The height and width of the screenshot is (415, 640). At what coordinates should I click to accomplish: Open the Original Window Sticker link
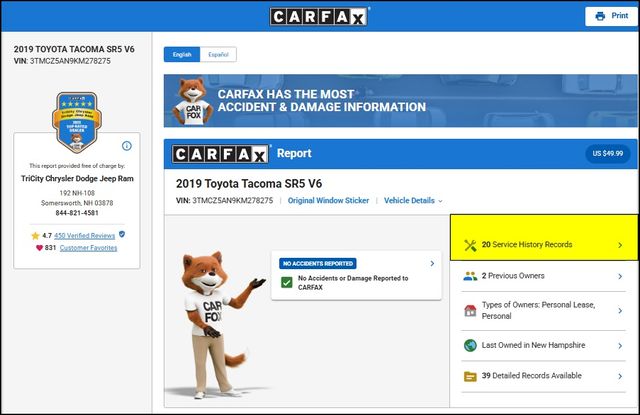pos(328,200)
